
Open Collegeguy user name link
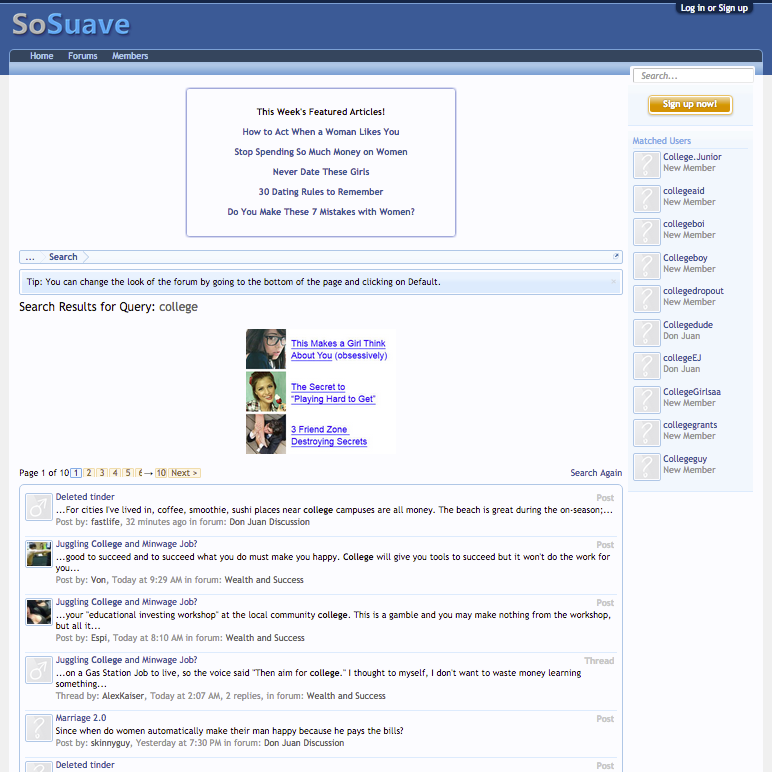click(685, 459)
